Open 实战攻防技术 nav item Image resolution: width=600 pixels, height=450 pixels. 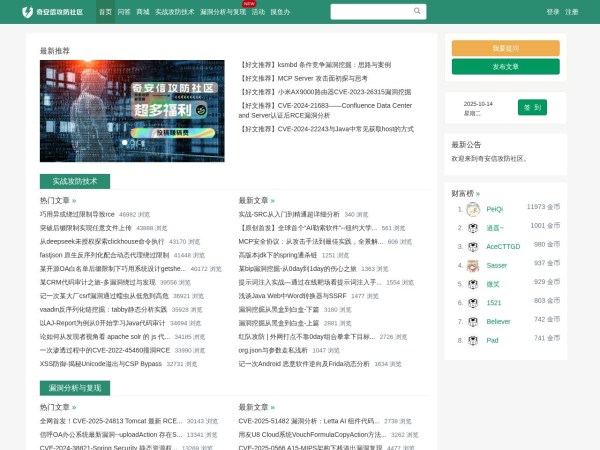(174, 12)
